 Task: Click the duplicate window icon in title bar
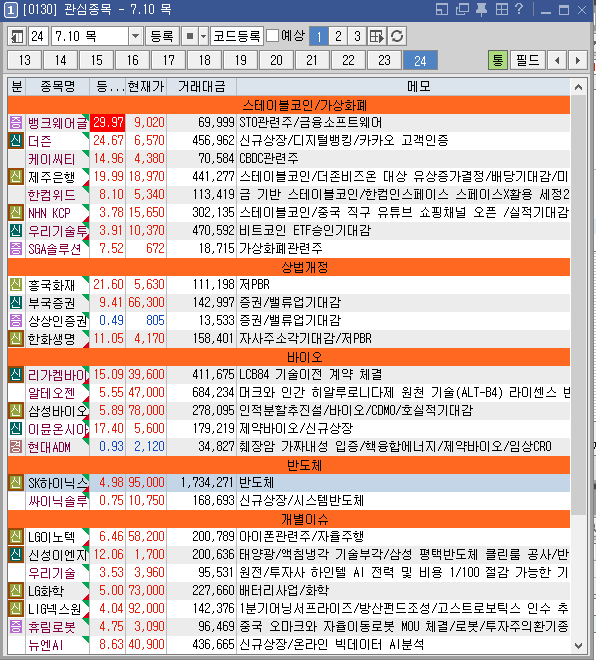click(462, 9)
